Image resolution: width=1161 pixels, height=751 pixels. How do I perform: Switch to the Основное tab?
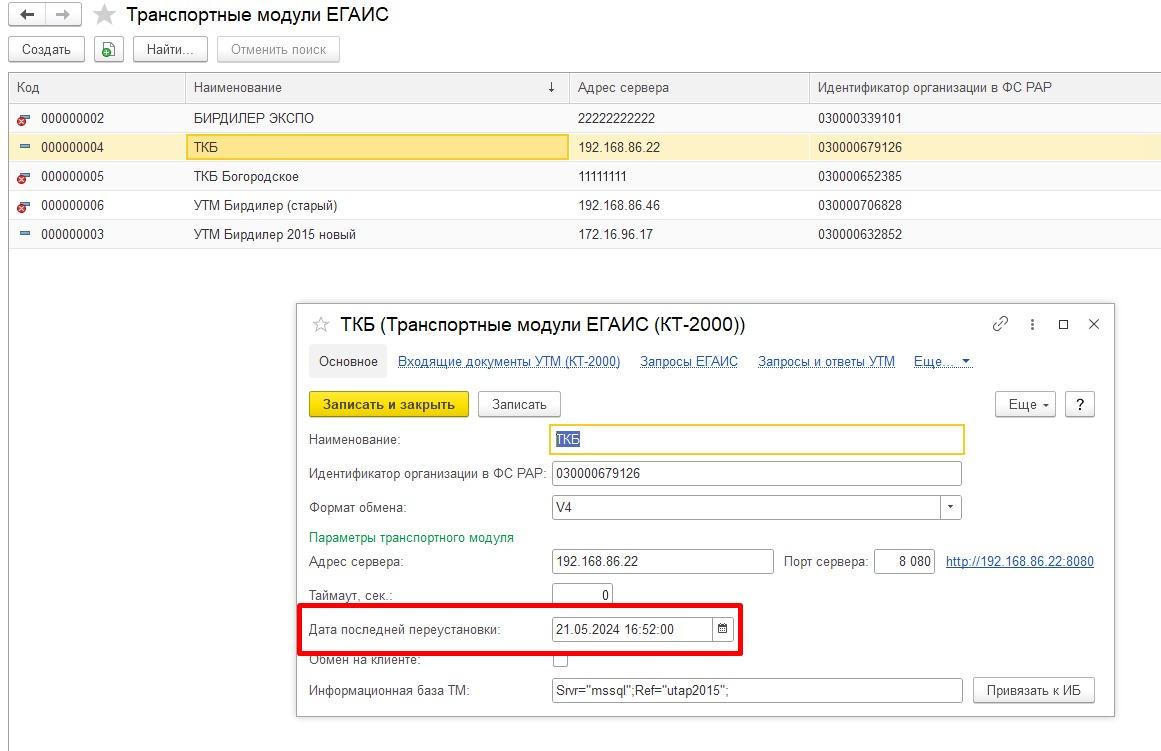pos(348,361)
